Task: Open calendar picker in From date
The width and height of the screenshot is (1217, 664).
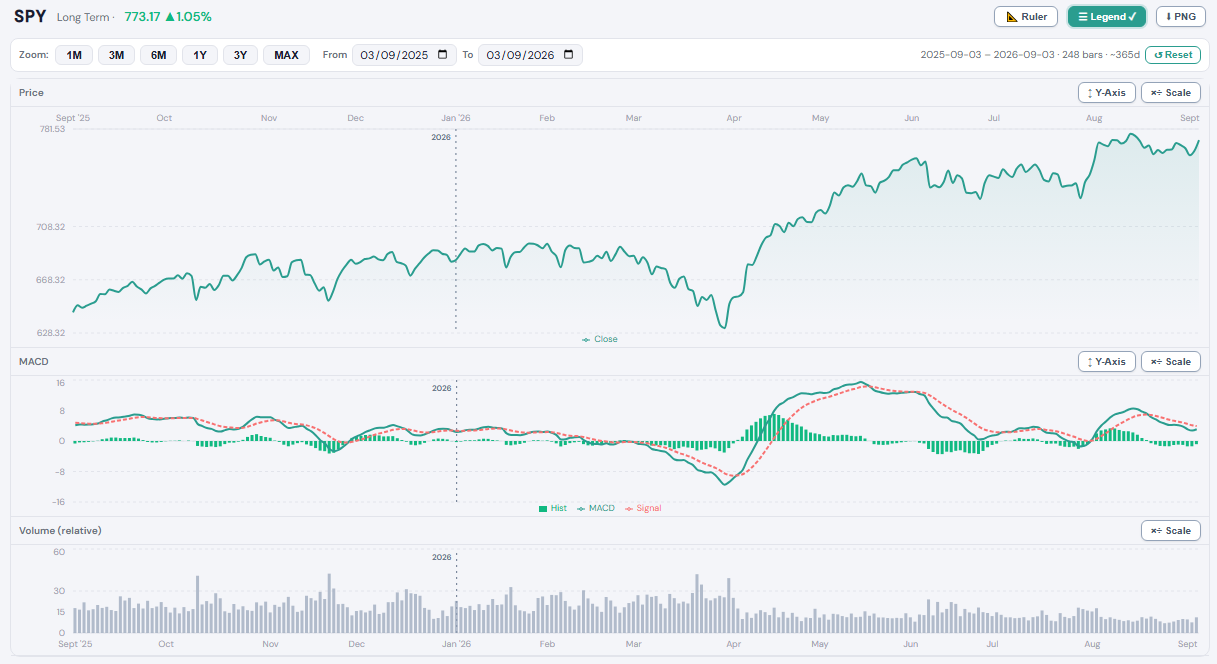Action: pos(443,55)
